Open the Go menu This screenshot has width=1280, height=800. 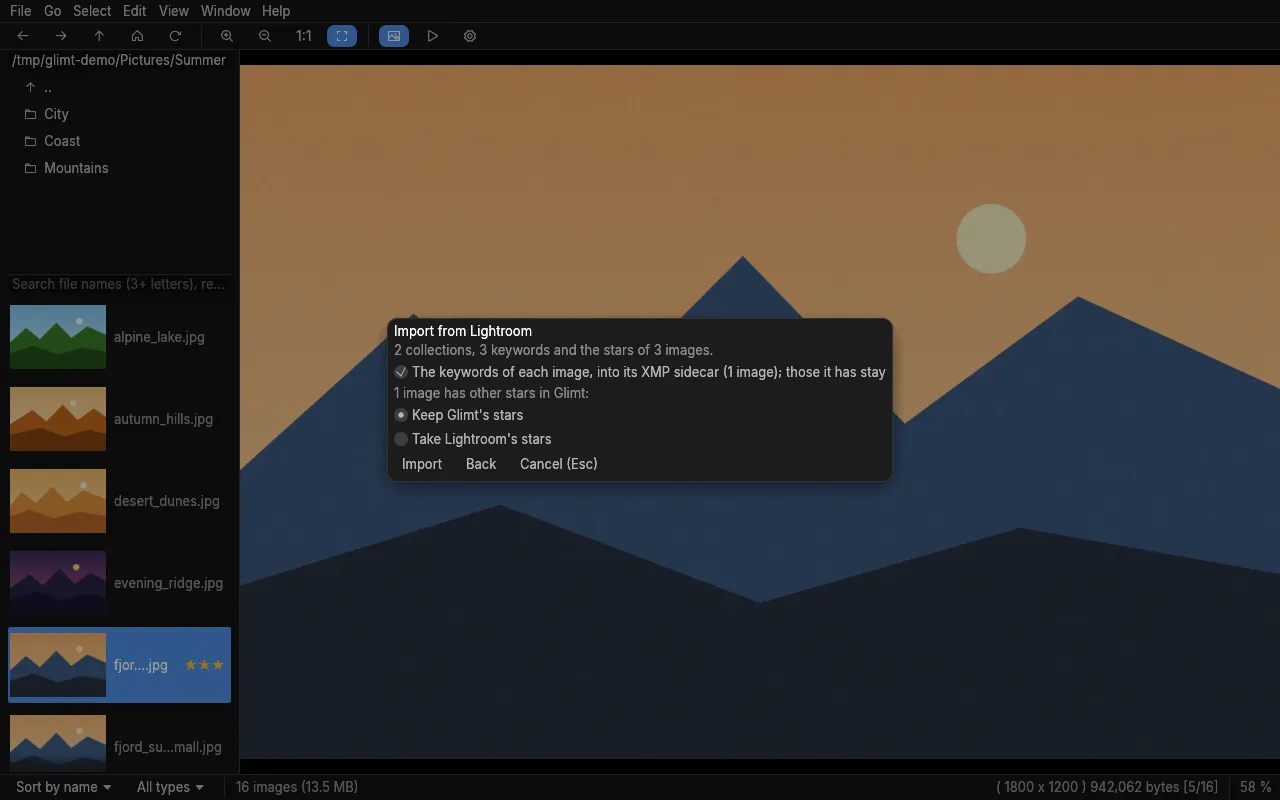tap(52, 11)
